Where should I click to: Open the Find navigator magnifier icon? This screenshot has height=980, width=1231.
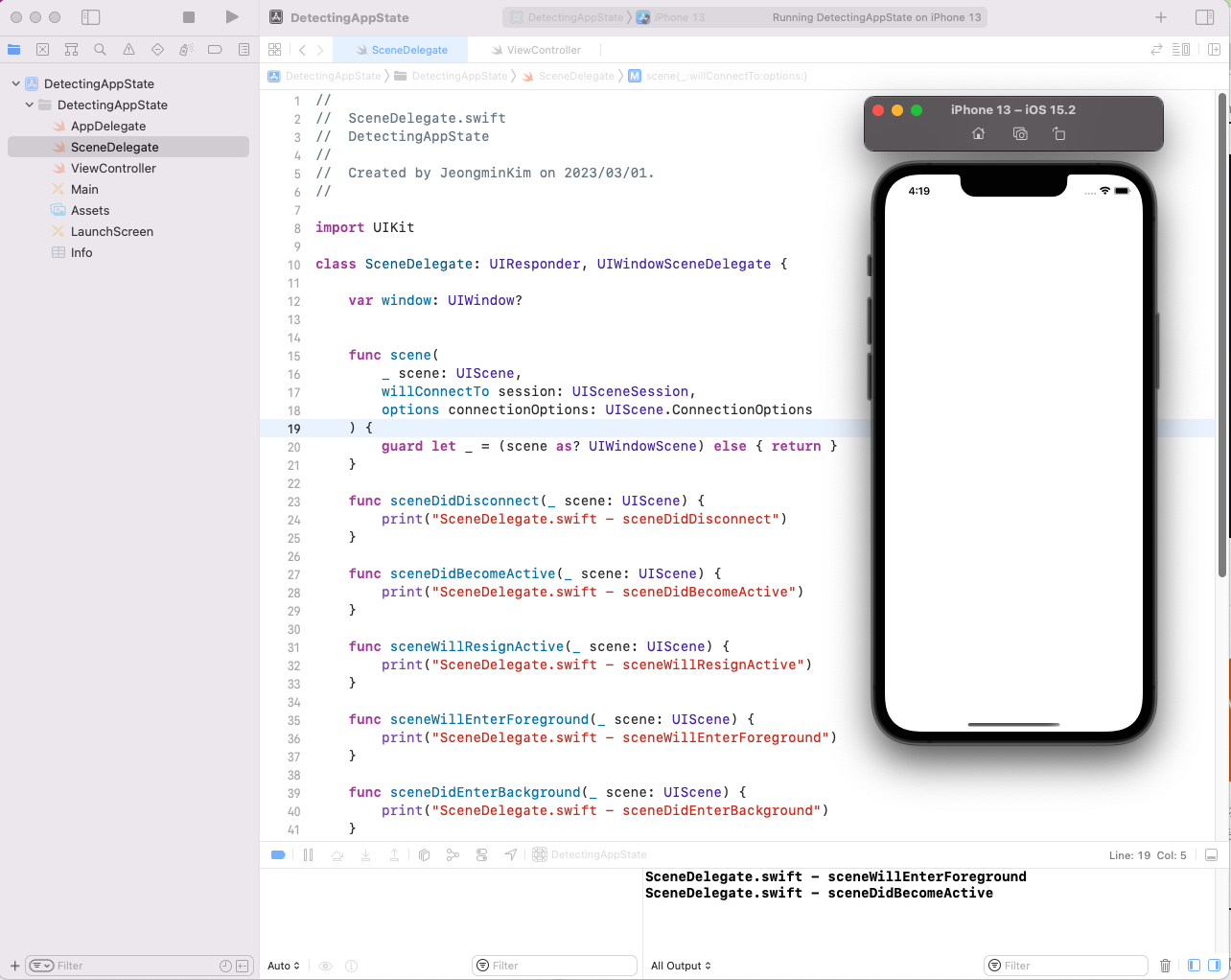click(x=101, y=50)
